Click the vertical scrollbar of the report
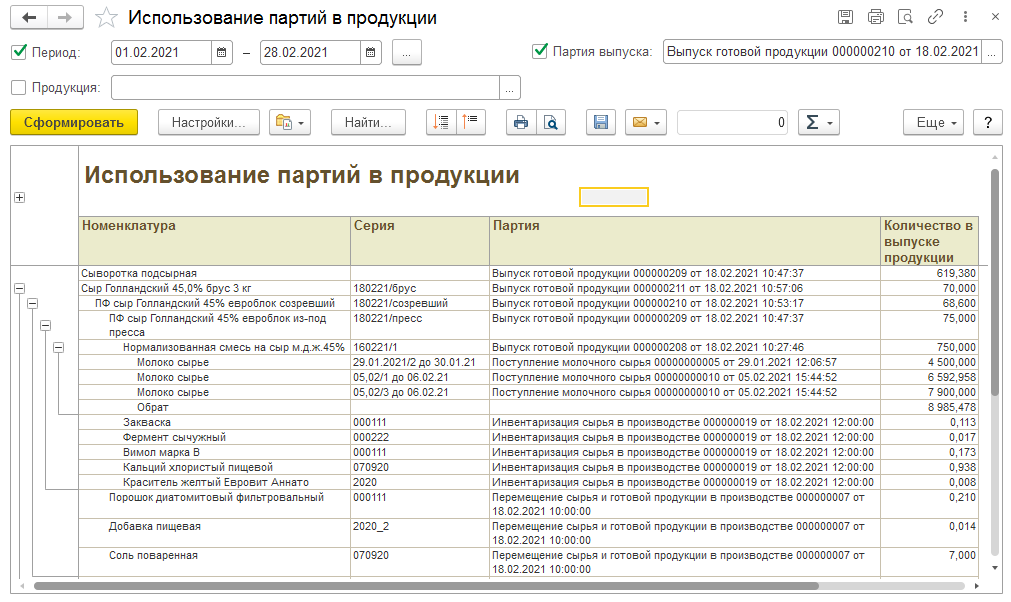This screenshot has height=602, width=1011. tap(995, 280)
